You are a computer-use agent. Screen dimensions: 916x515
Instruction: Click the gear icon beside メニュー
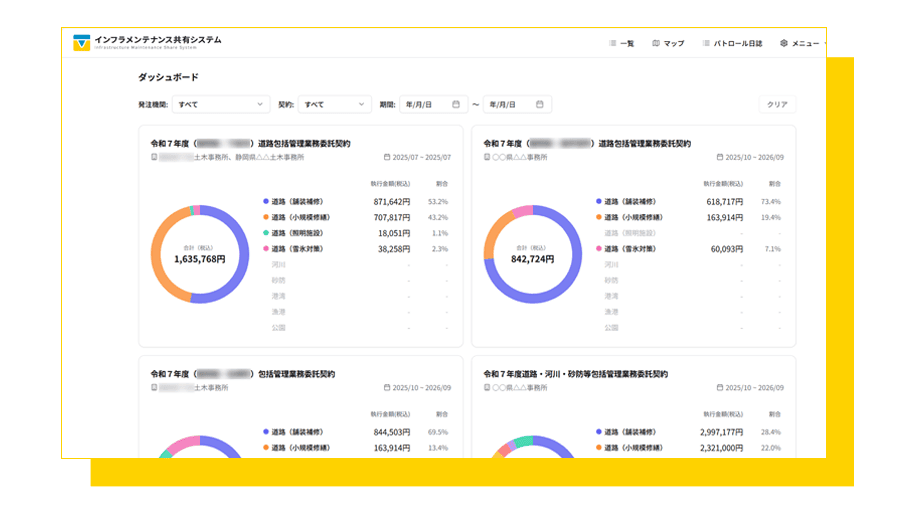(x=784, y=43)
